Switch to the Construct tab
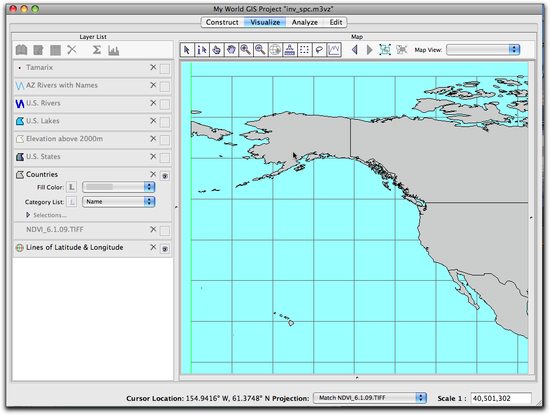This screenshot has width=550, height=415. click(222, 22)
